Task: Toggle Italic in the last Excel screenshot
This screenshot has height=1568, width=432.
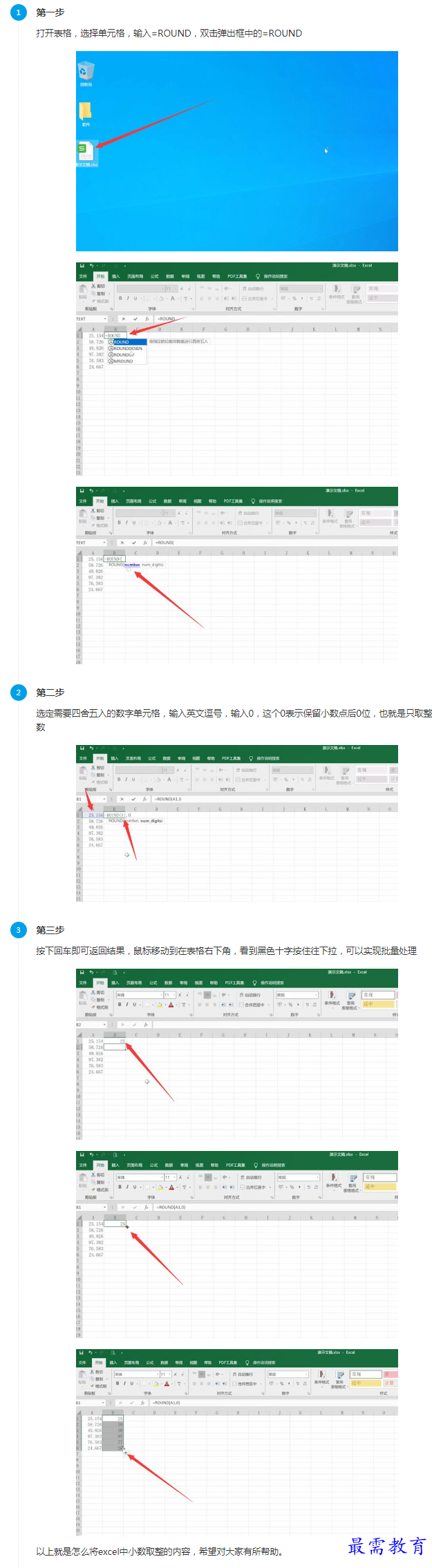Action: pos(124,1383)
